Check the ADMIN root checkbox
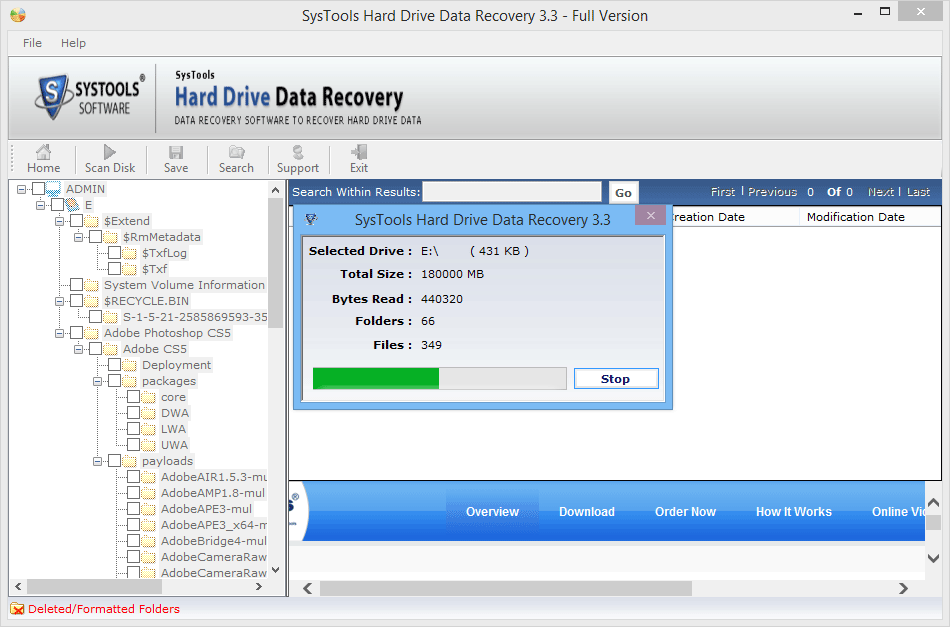 click(x=38, y=189)
